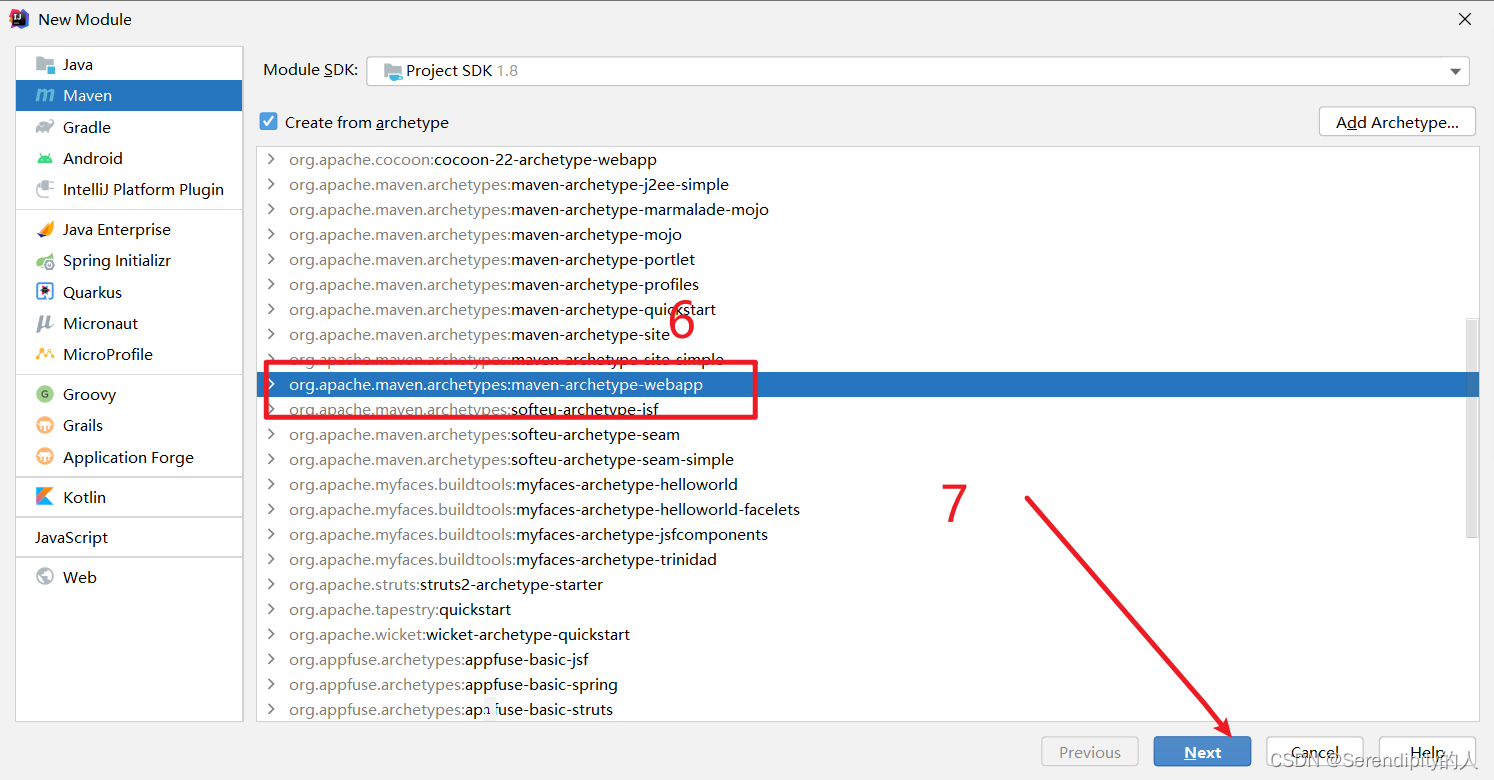Pick the Grails icon
This screenshot has width=1494, height=780.
tap(45, 425)
